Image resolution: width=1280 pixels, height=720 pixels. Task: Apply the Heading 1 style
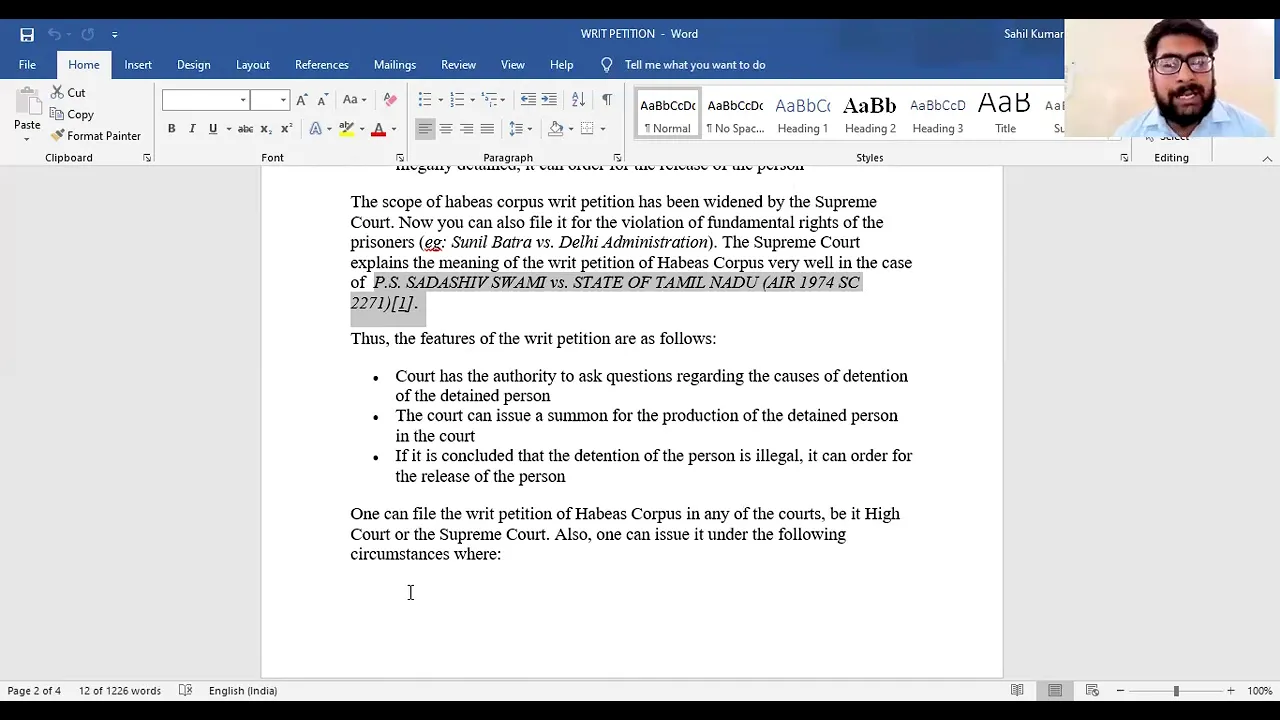tap(803, 113)
